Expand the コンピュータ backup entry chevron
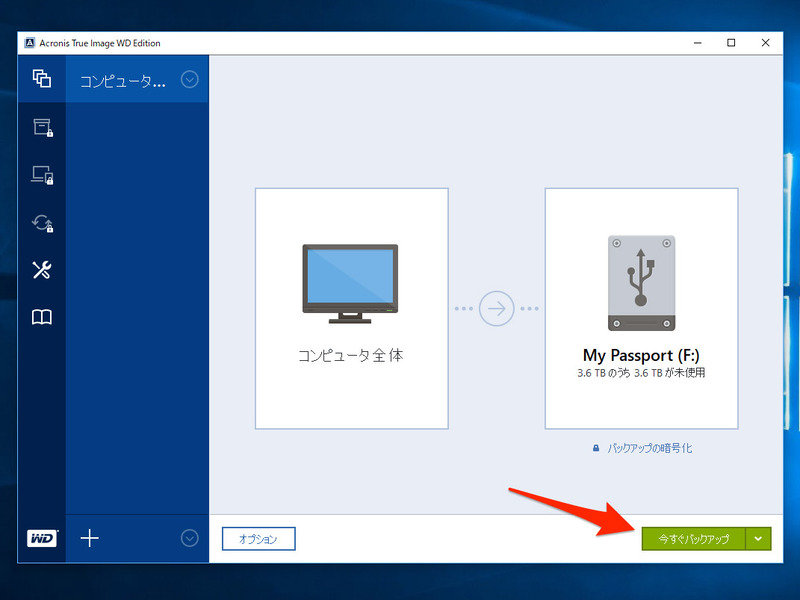Viewport: 800px width, 600px height. [189, 80]
